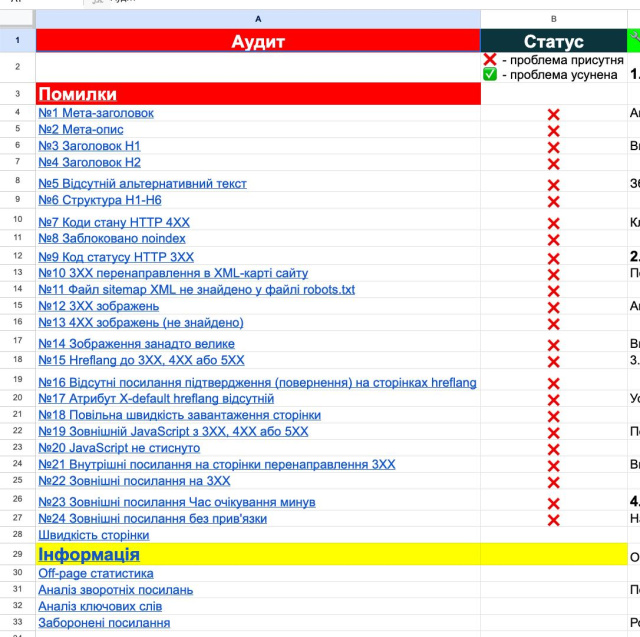The image size is (640, 637).
Task: Open №18 Повільна швидкість завантаження link
Action: [x=180, y=415]
